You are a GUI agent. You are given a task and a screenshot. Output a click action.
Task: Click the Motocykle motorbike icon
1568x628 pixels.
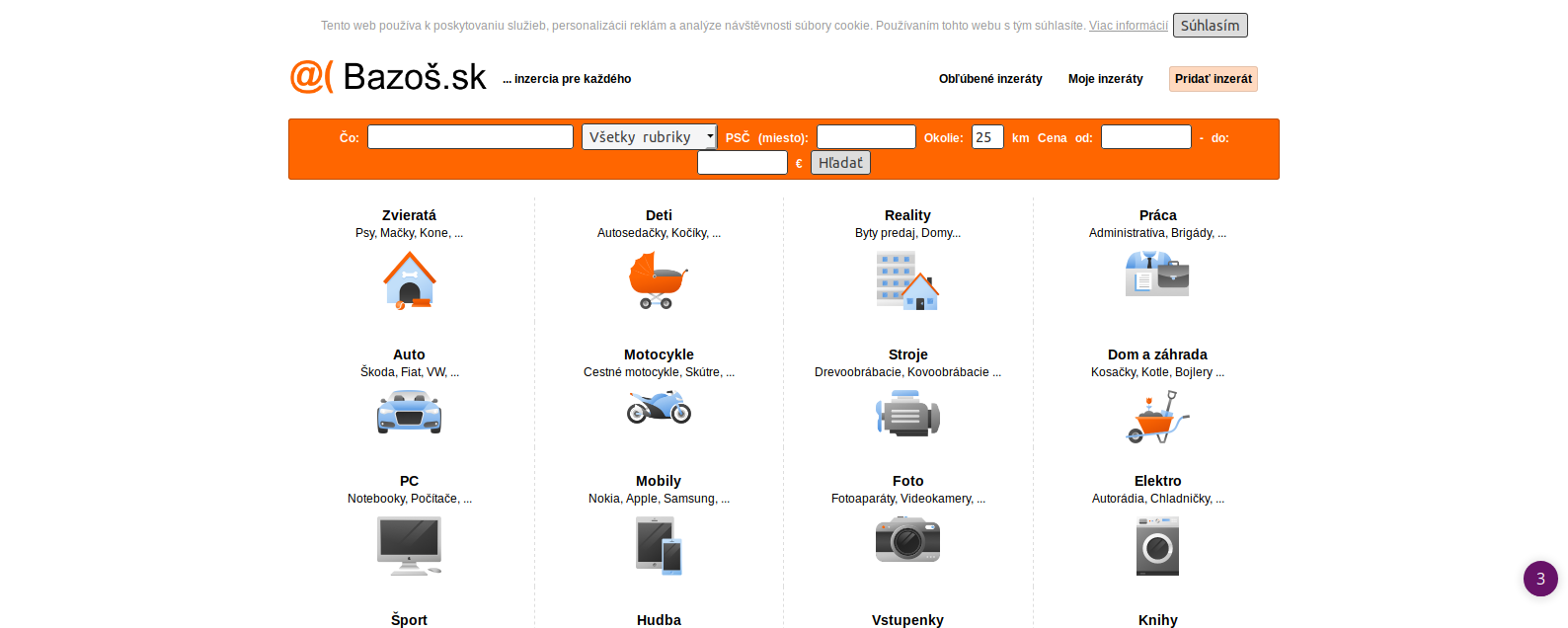(659, 407)
